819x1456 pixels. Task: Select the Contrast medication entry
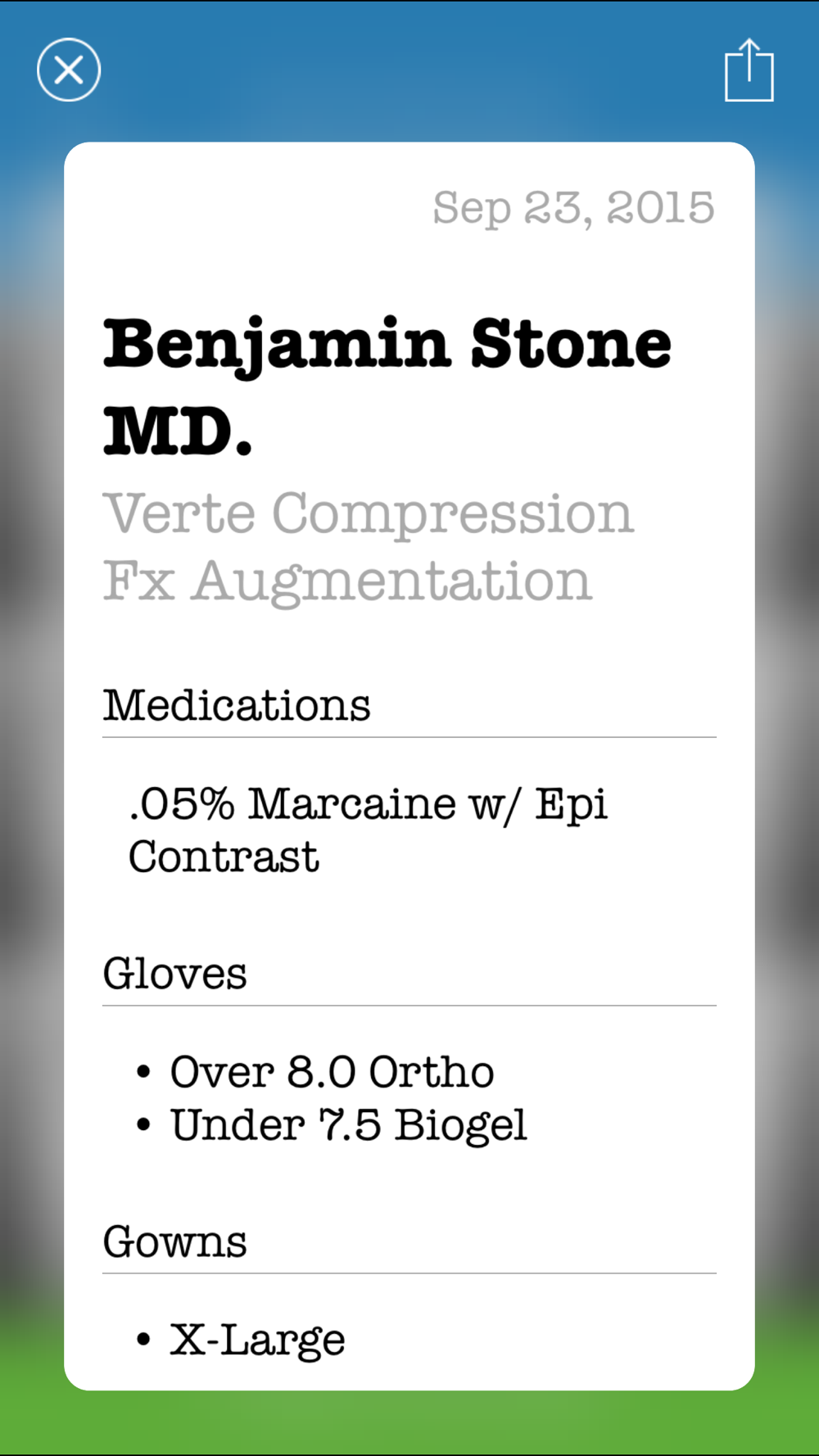[x=224, y=857]
